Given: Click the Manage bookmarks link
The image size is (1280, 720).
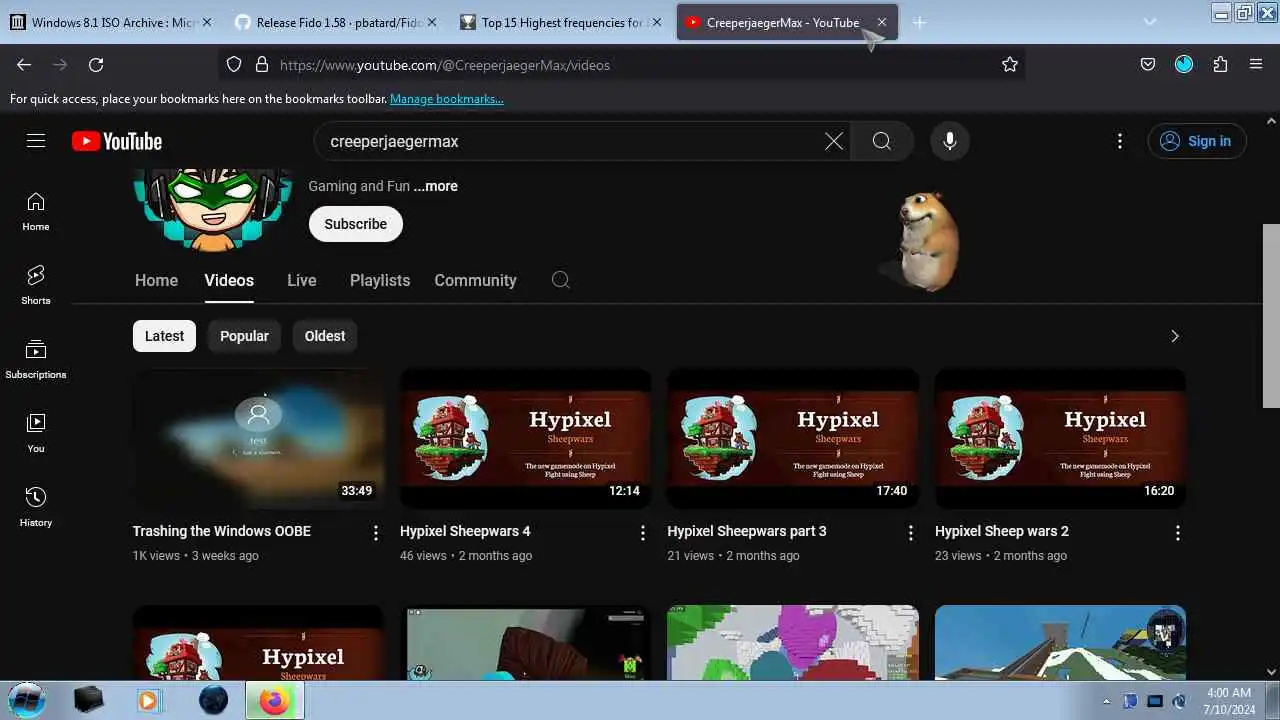Looking at the screenshot, I should tap(447, 99).
